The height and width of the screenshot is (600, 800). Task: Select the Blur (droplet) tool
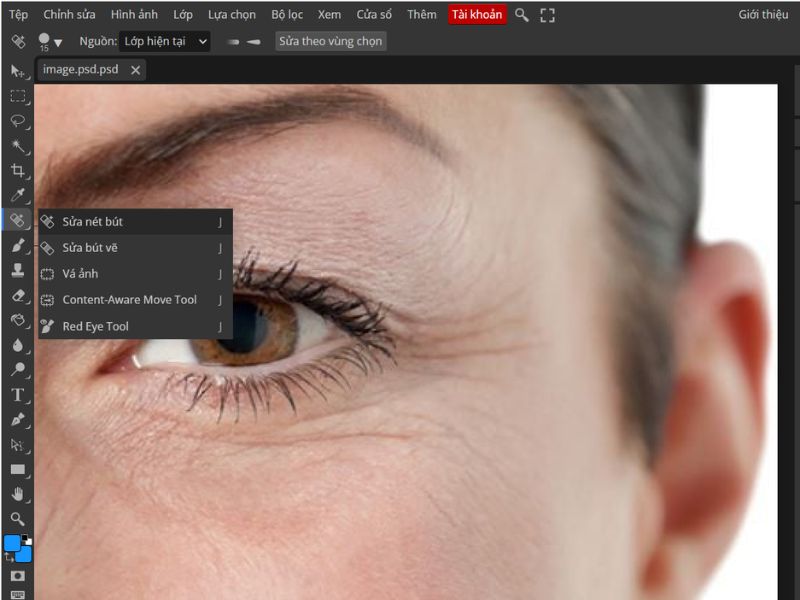click(x=17, y=345)
